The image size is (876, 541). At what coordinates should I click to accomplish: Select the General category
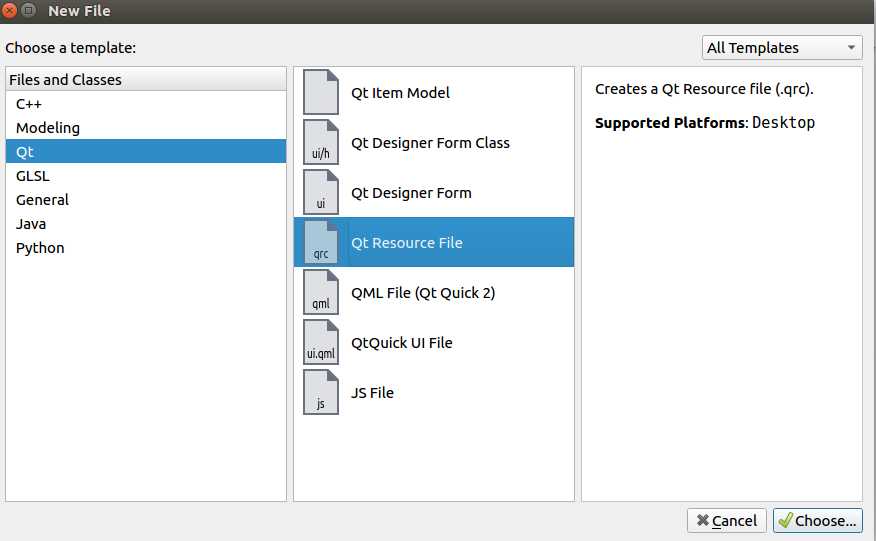146,200
